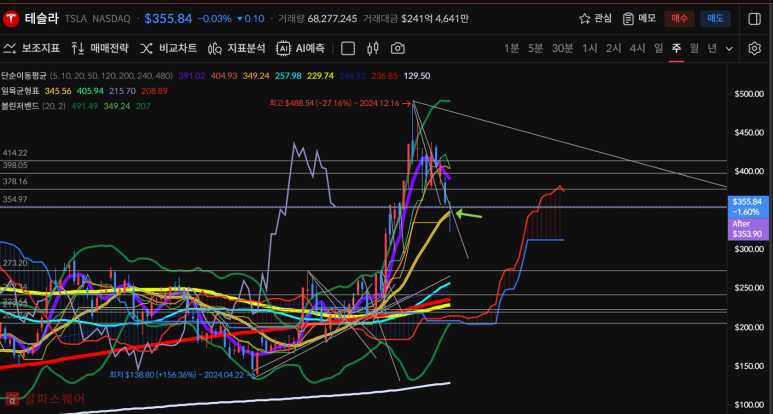Viewport: 773px width, 414px height.
Task: Open chart settings gear icon
Action: [x=754, y=48]
